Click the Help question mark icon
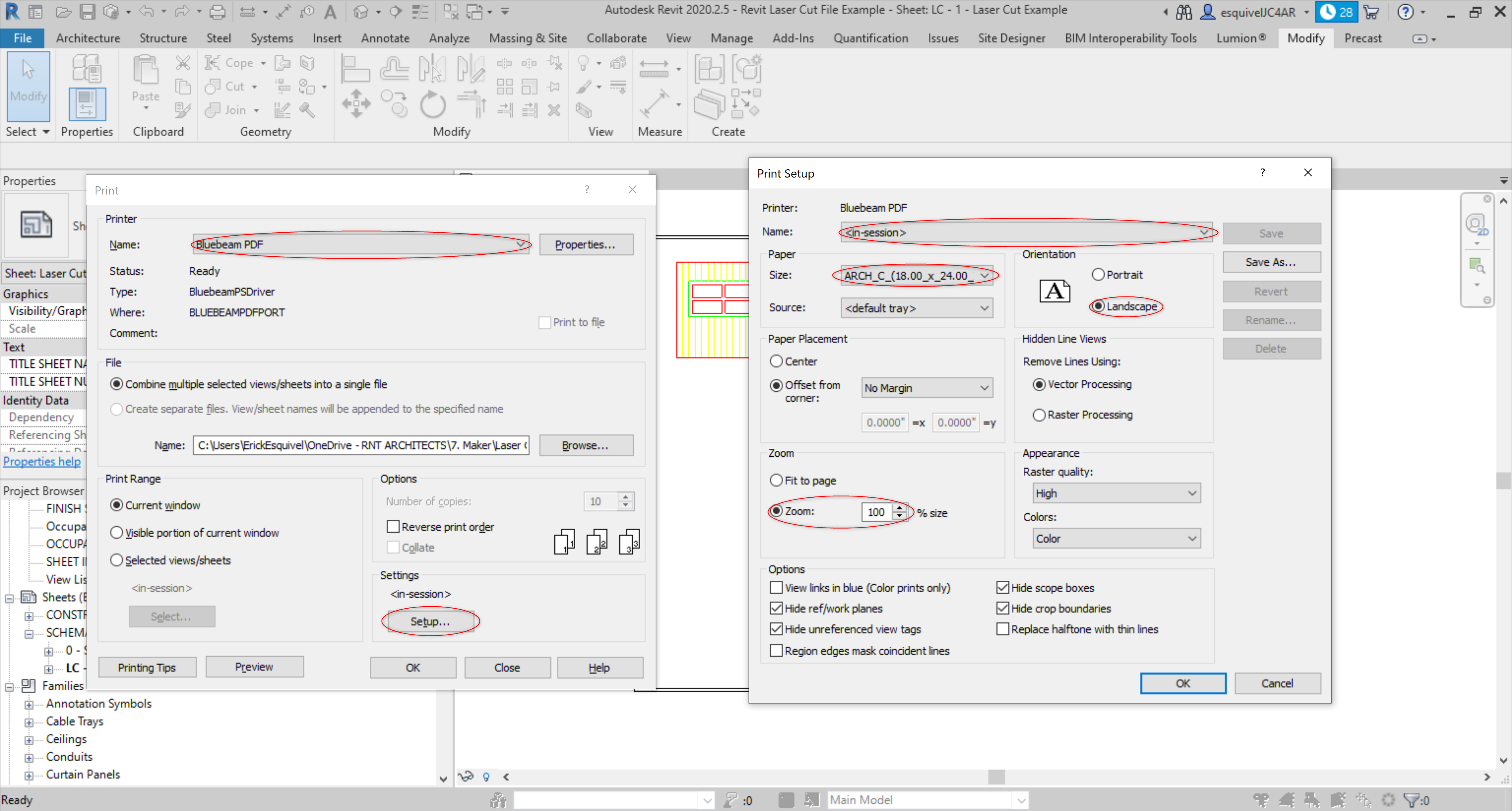Viewport: 1512px width, 811px height. pos(1405,12)
